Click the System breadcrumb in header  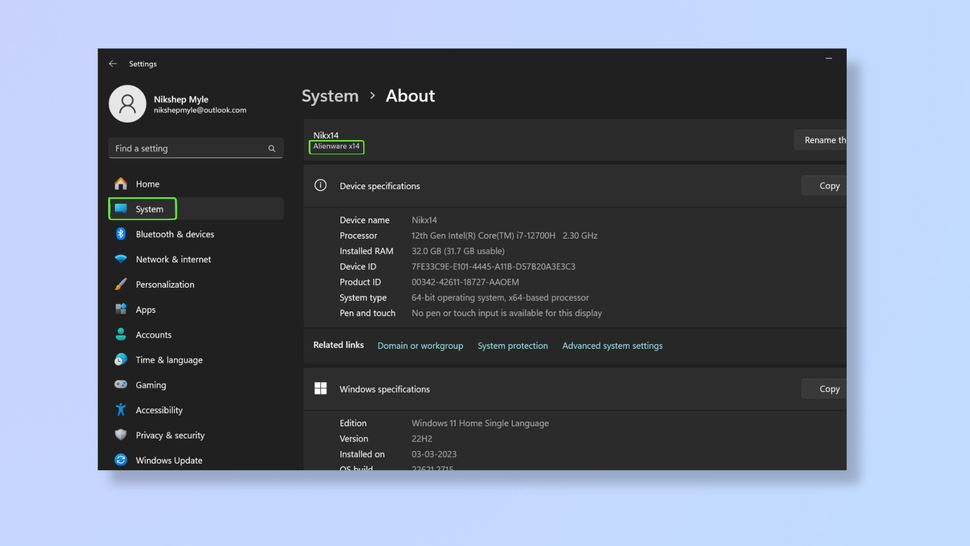330,96
